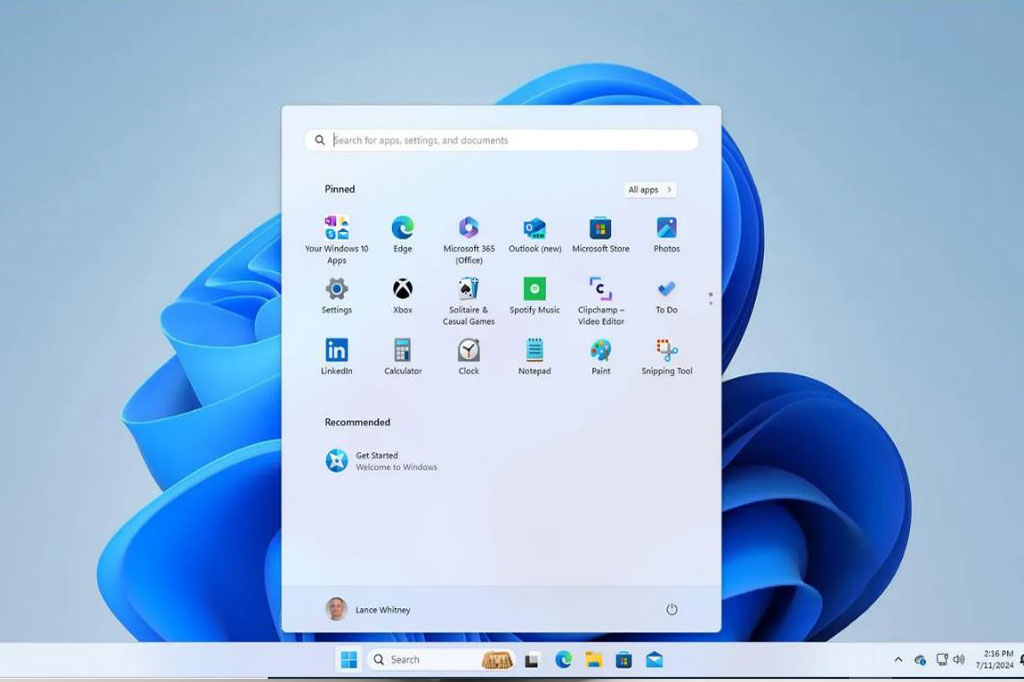Open Clipchamp Video Editor
The width and height of the screenshot is (1024, 682).
tap(601, 300)
